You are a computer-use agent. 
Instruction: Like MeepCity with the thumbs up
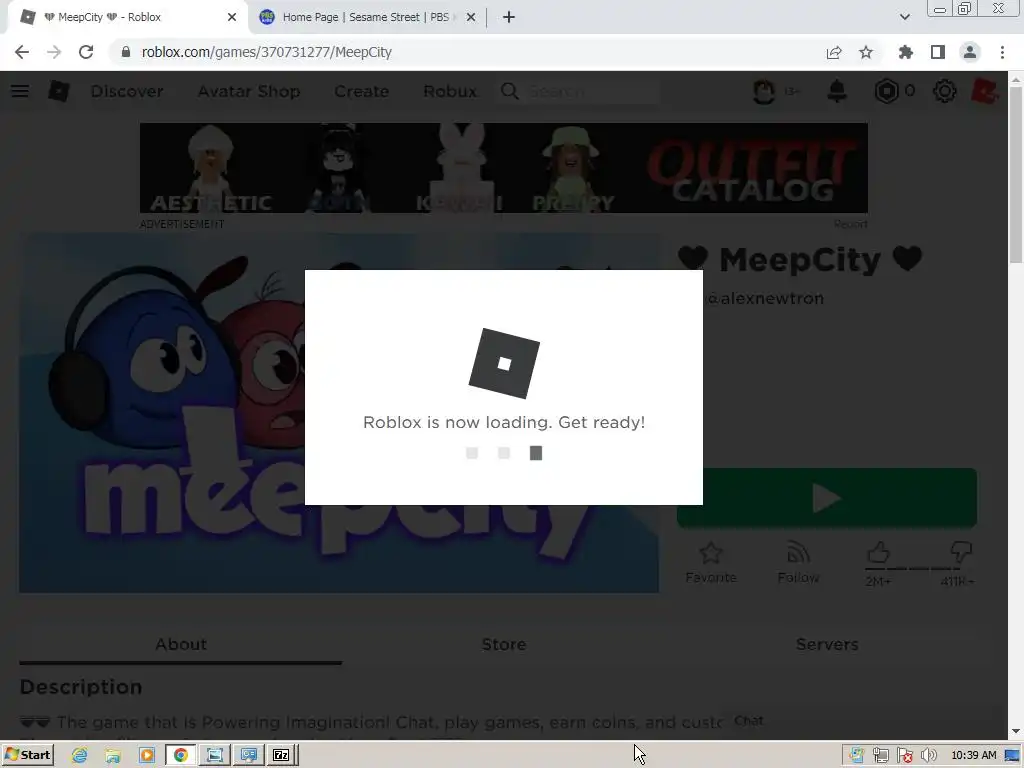pos(878,553)
